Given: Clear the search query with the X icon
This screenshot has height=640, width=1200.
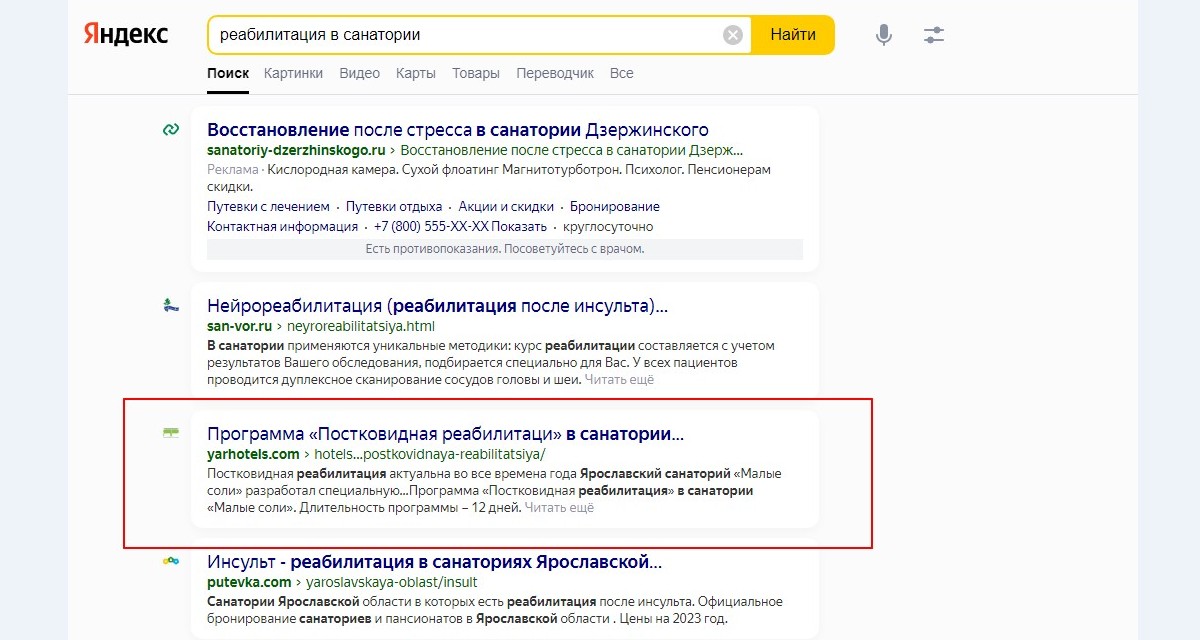Looking at the screenshot, I should [x=733, y=35].
